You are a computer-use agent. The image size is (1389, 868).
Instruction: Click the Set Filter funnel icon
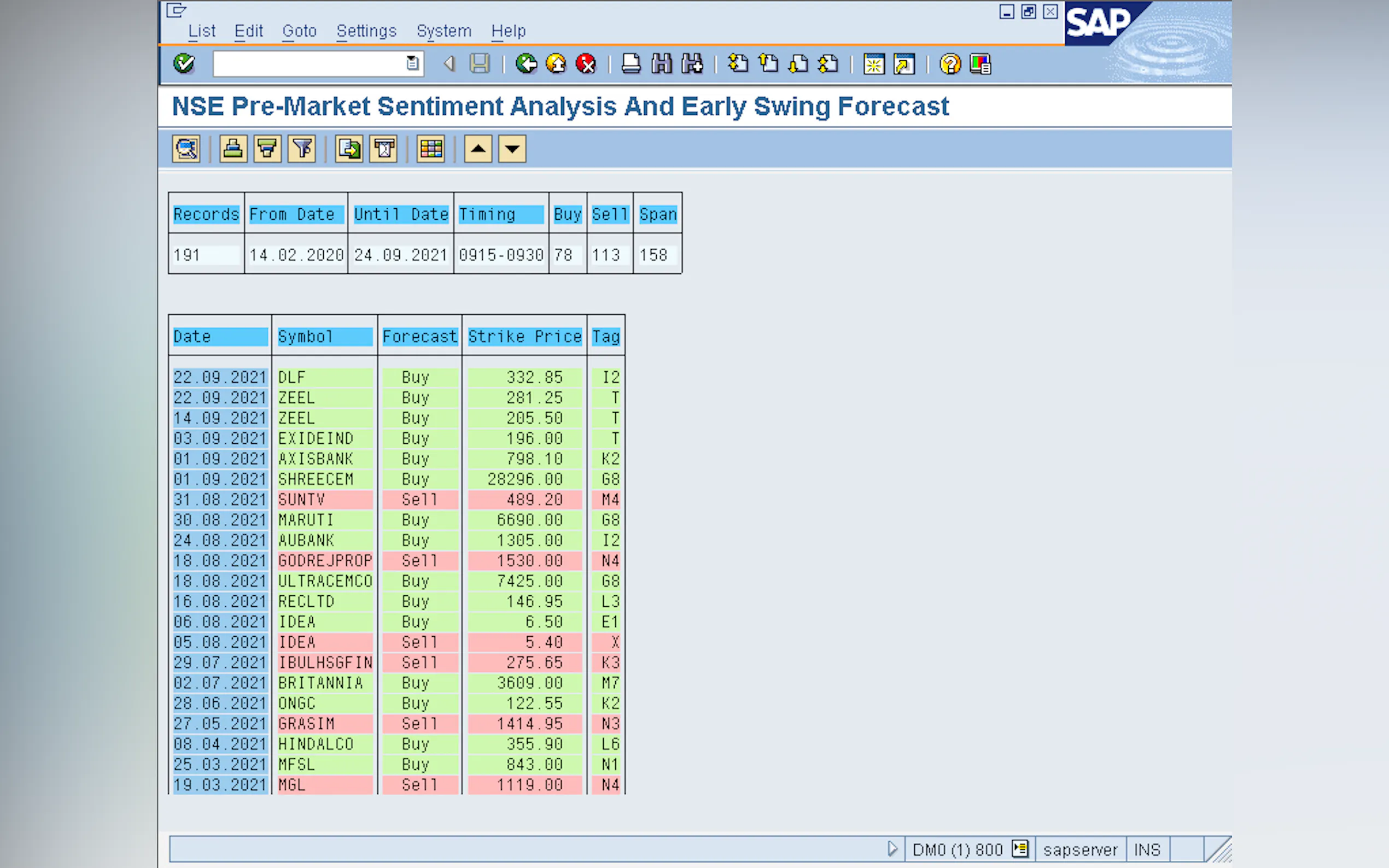[x=302, y=149]
